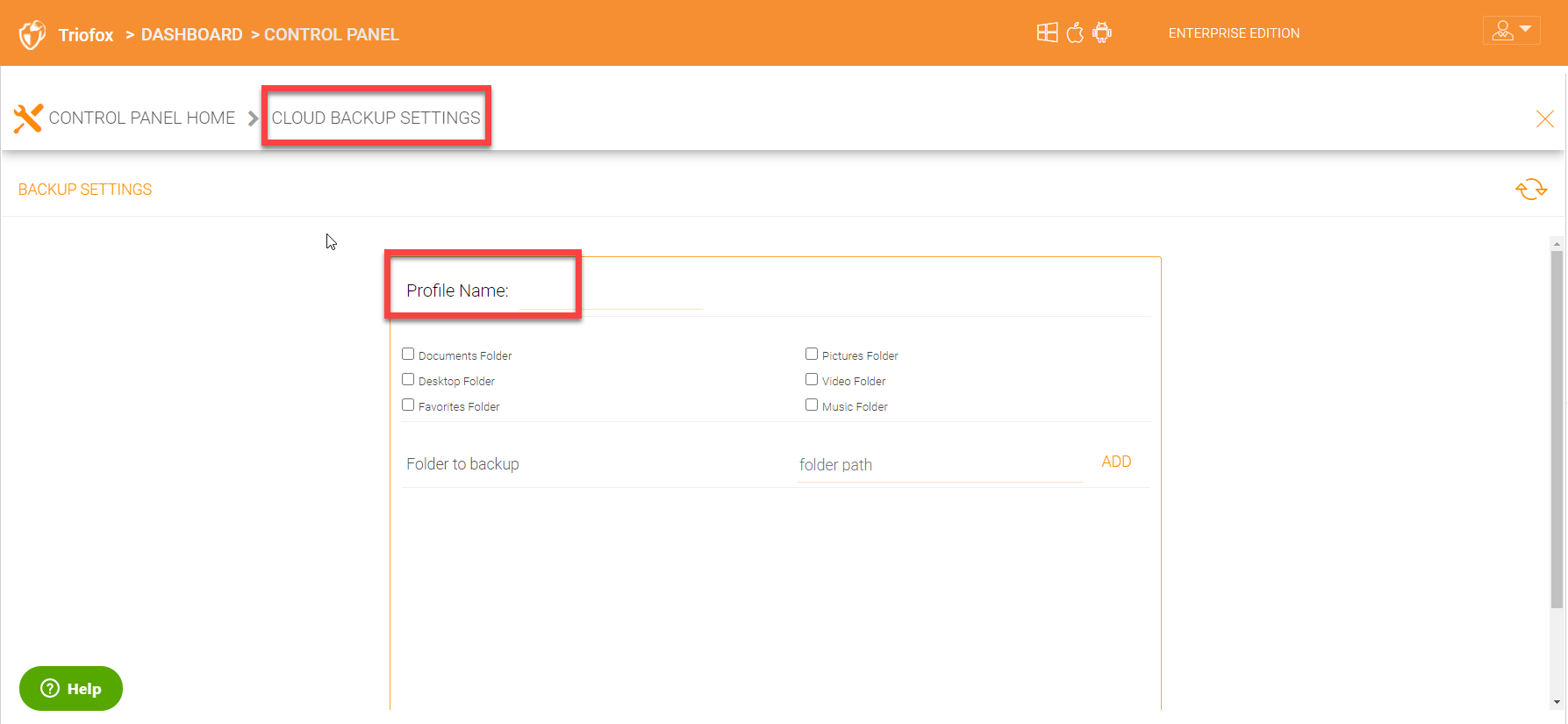Check the Pictures Folder checkbox
The height and width of the screenshot is (724, 1568).
click(812, 354)
